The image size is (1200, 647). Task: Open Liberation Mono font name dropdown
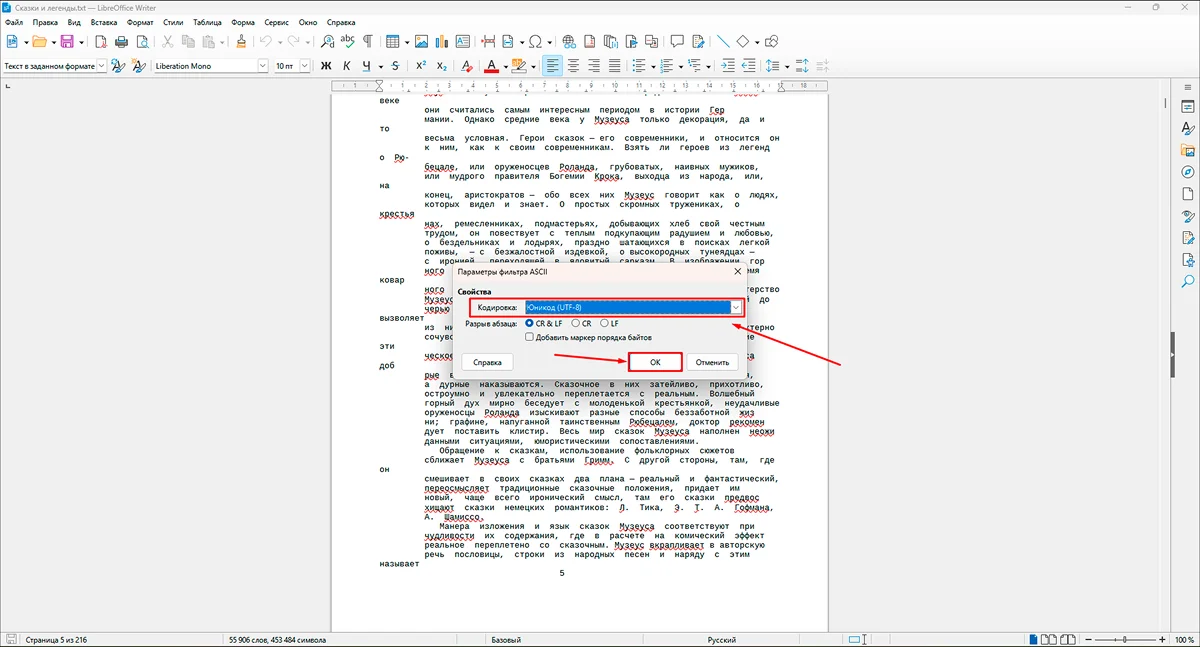tap(263, 66)
